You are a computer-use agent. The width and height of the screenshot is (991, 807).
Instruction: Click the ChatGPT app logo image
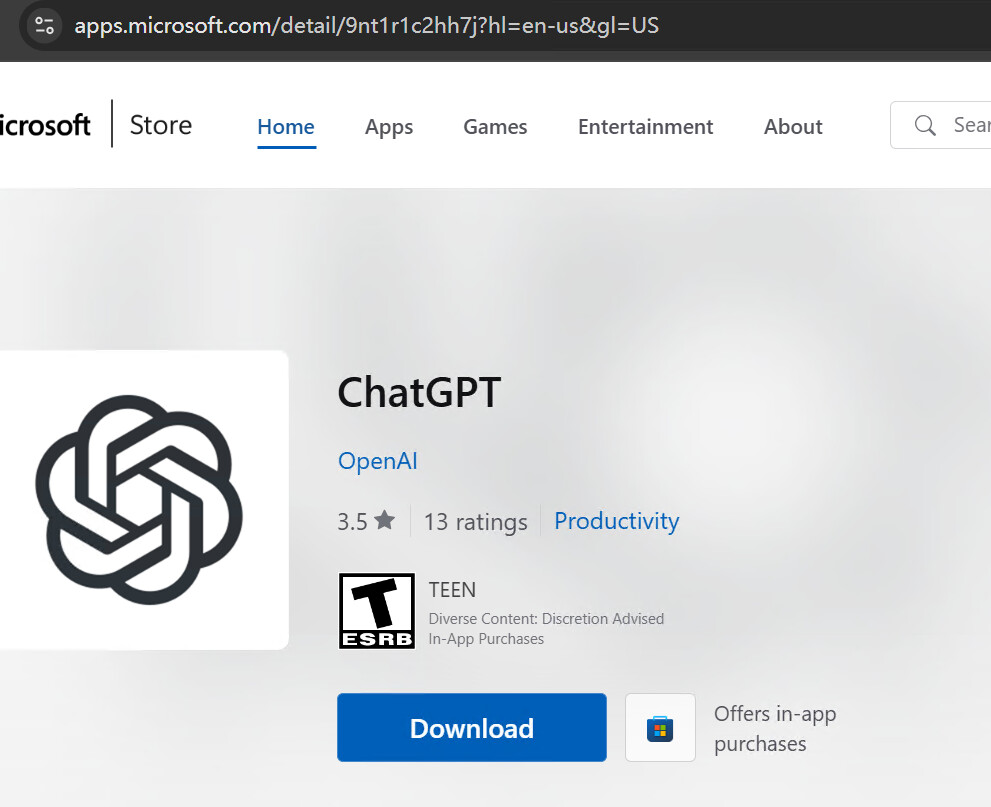point(142,500)
